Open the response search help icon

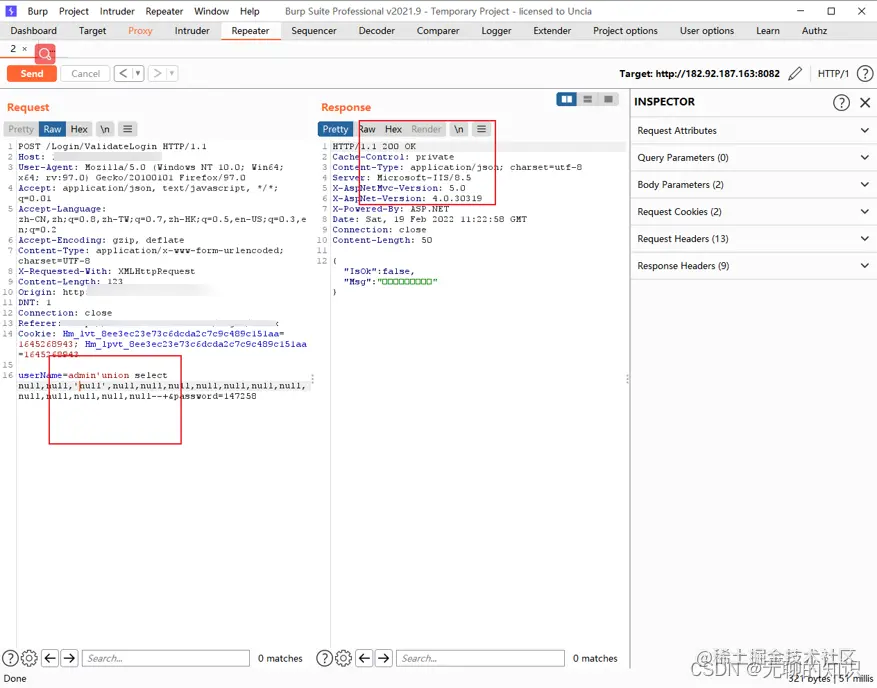[x=324, y=658]
